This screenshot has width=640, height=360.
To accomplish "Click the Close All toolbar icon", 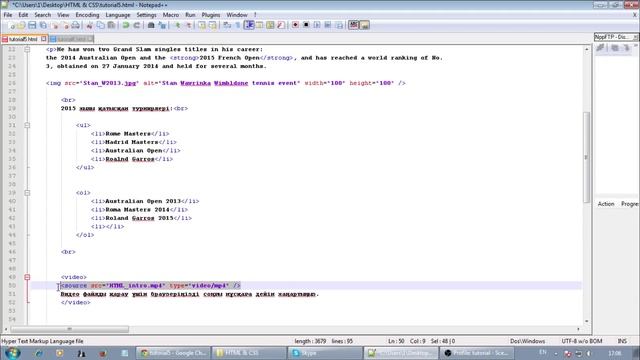I will point(65,25).
